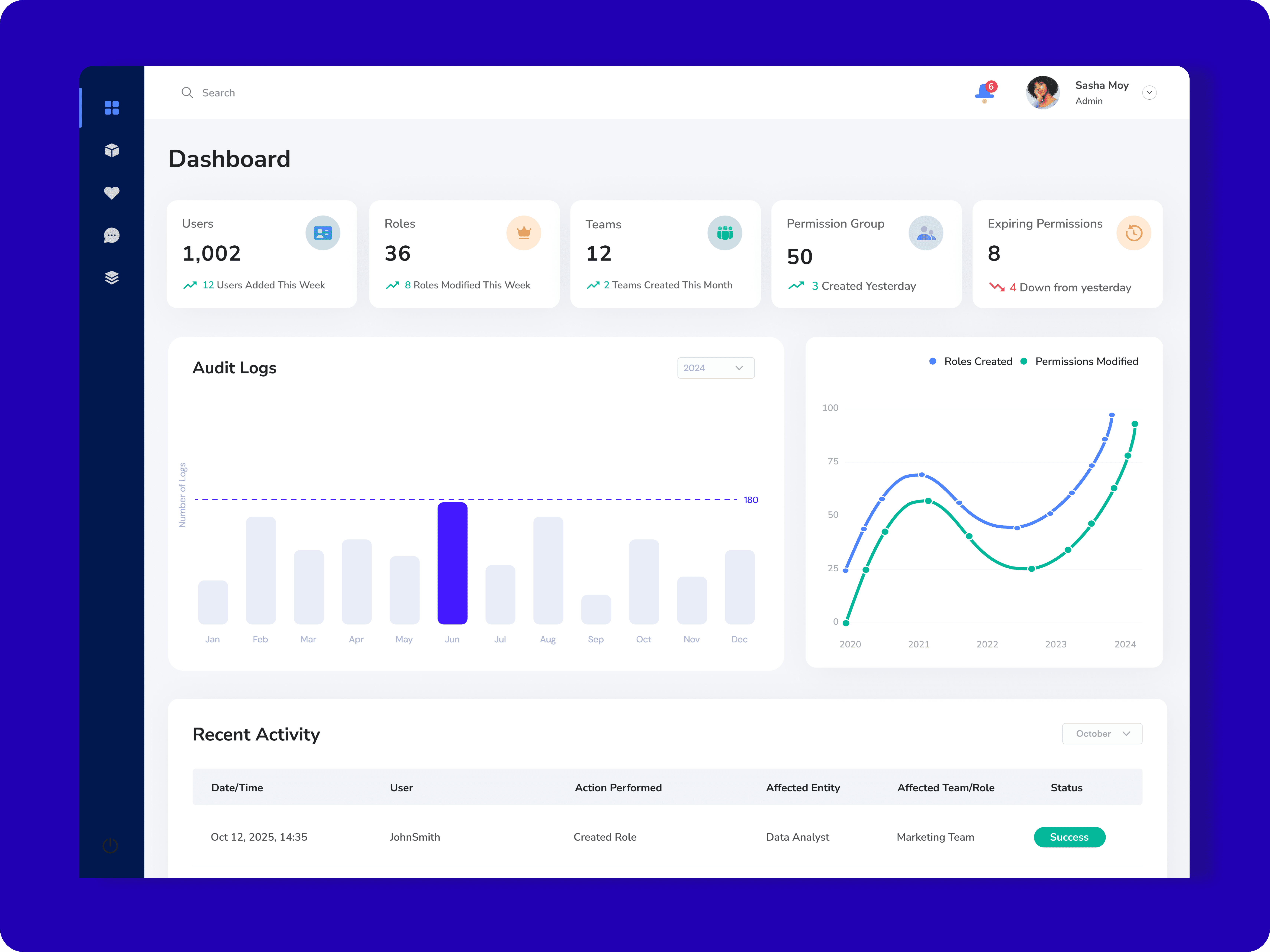Image resolution: width=1270 pixels, height=952 pixels.
Task: Select the Dec bar in Audit Logs
Action: [739, 587]
